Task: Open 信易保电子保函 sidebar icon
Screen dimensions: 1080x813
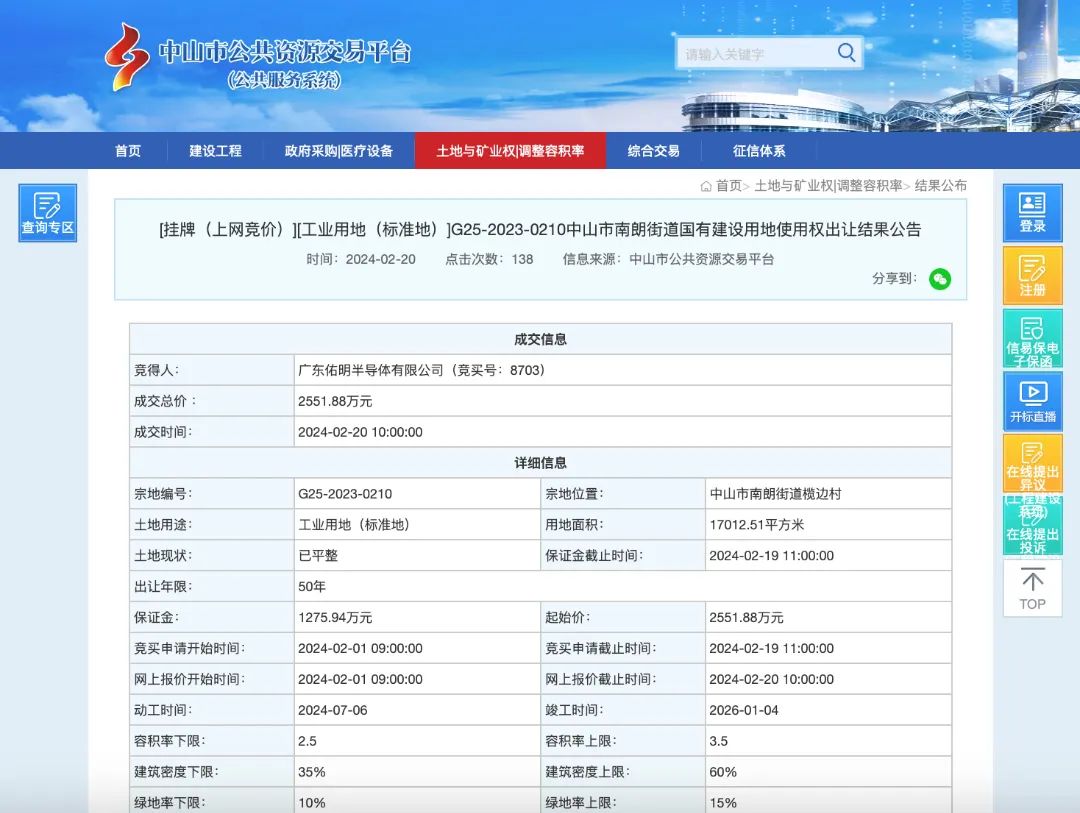Action: point(1032,338)
